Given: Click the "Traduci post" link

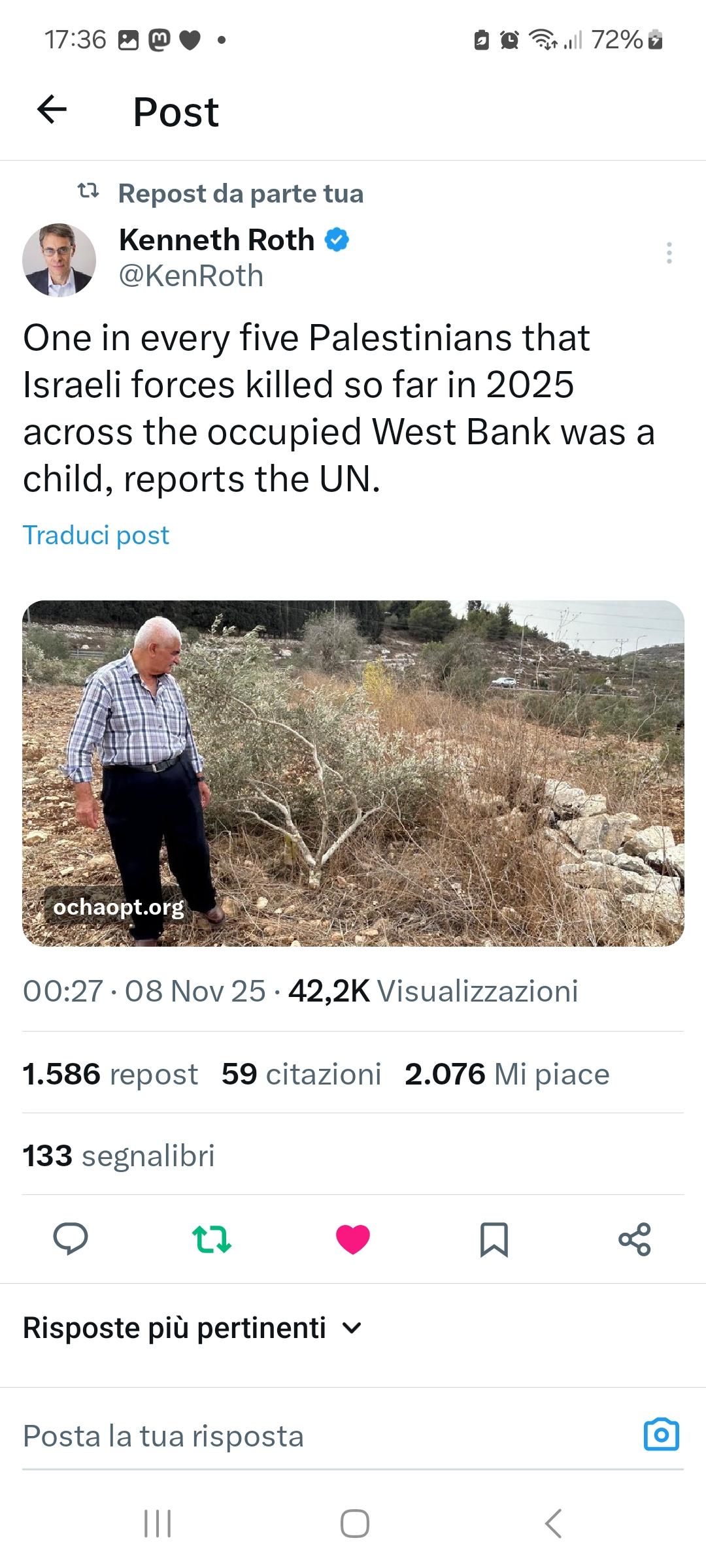Looking at the screenshot, I should click(x=96, y=535).
